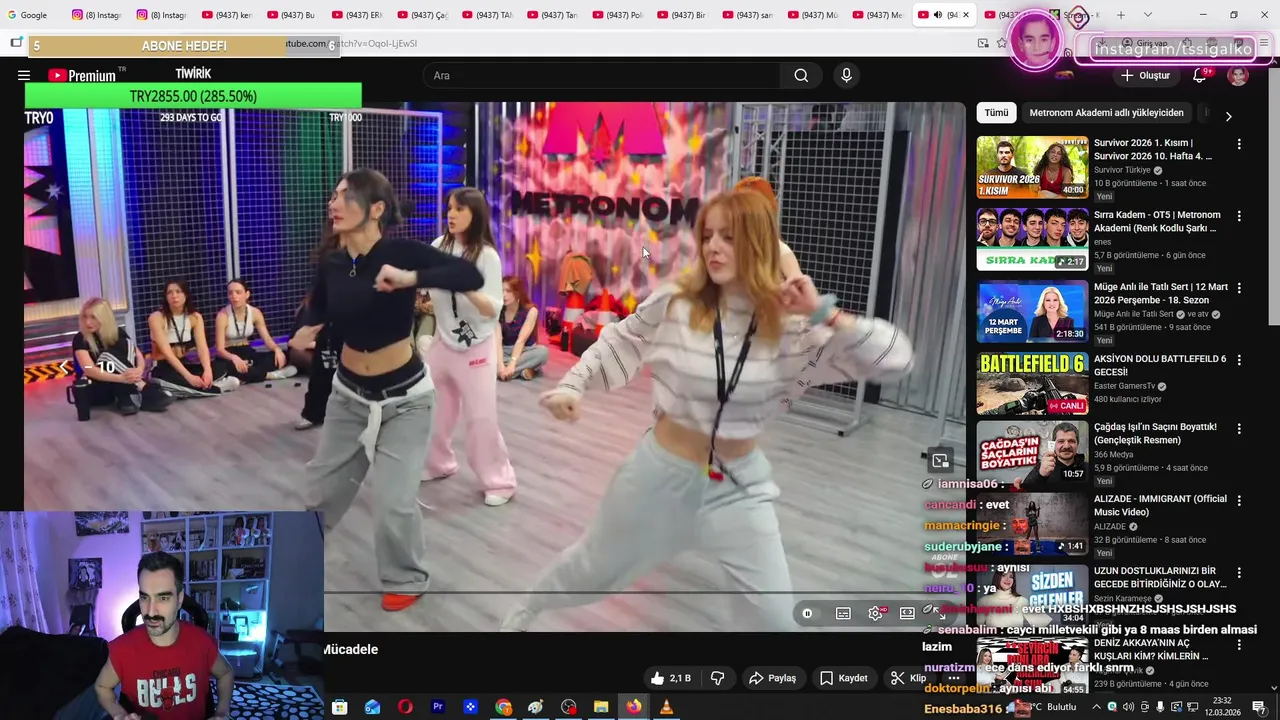Open Microsoft Store from taskbar

(x=339, y=707)
